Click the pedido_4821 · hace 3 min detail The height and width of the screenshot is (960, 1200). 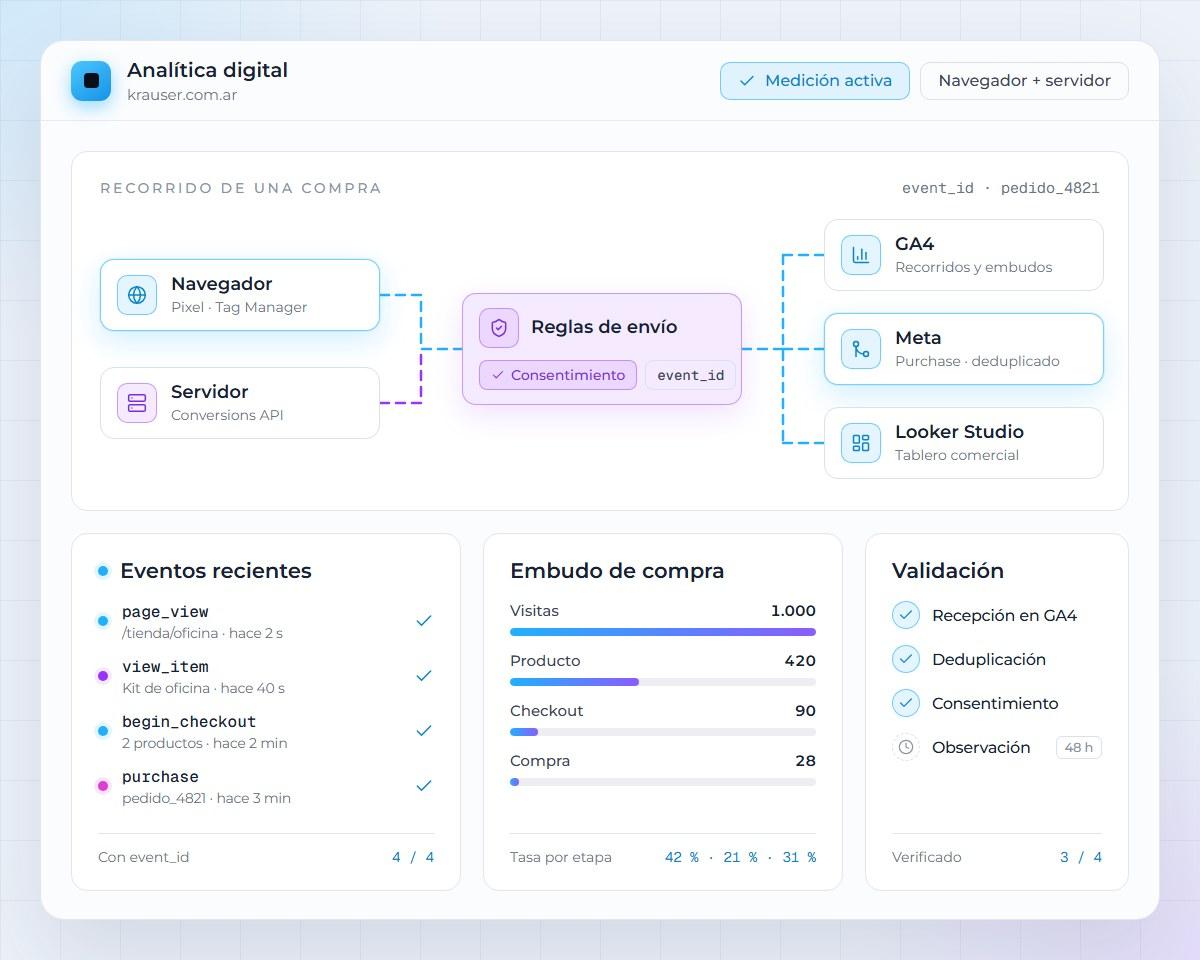[x=206, y=798]
